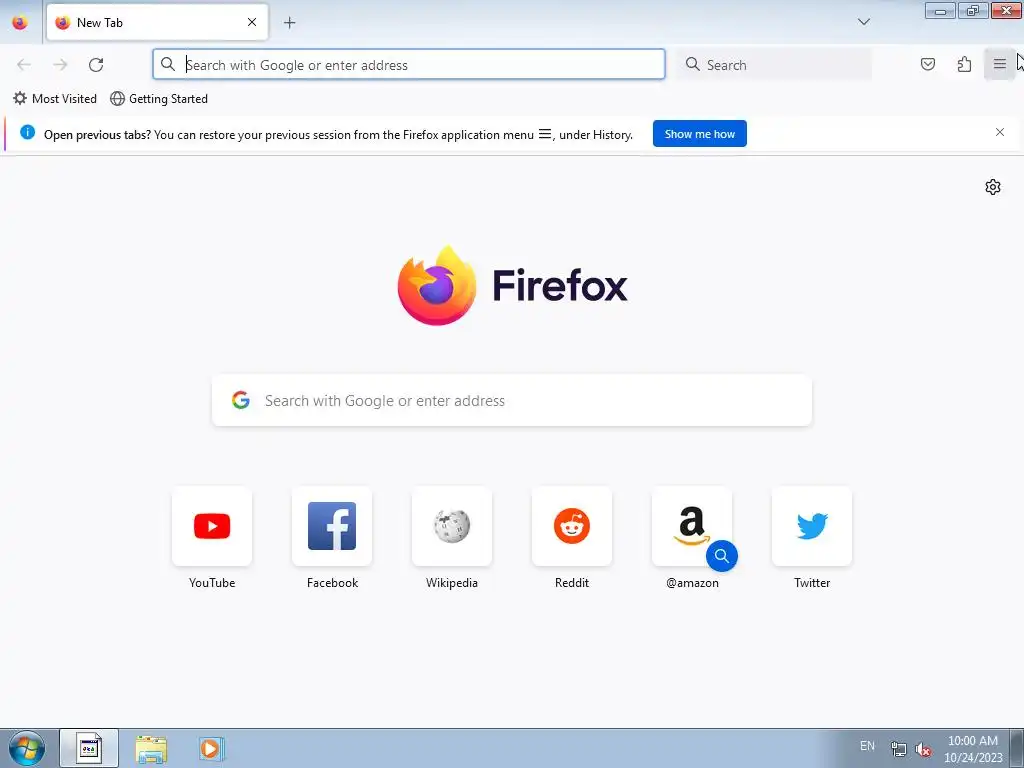Click the YouTube label text
The image size is (1024, 768).
pyautogui.click(x=212, y=583)
